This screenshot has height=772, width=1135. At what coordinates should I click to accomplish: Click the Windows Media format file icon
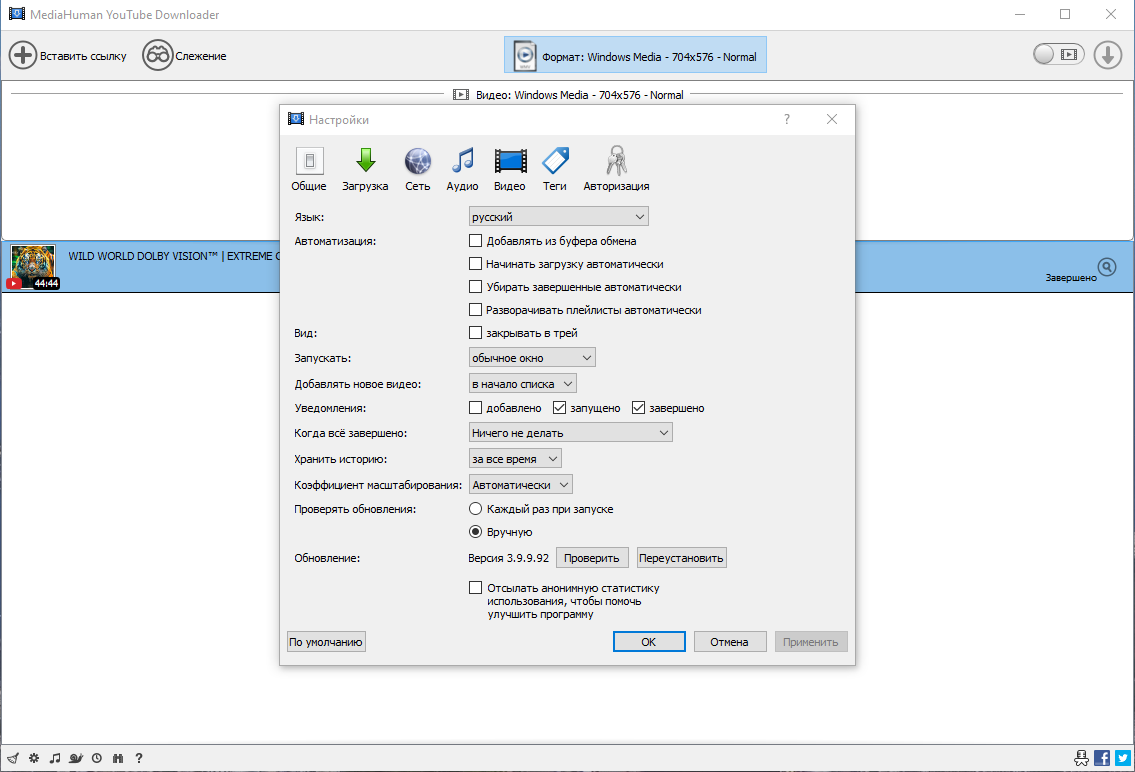click(x=524, y=56)
